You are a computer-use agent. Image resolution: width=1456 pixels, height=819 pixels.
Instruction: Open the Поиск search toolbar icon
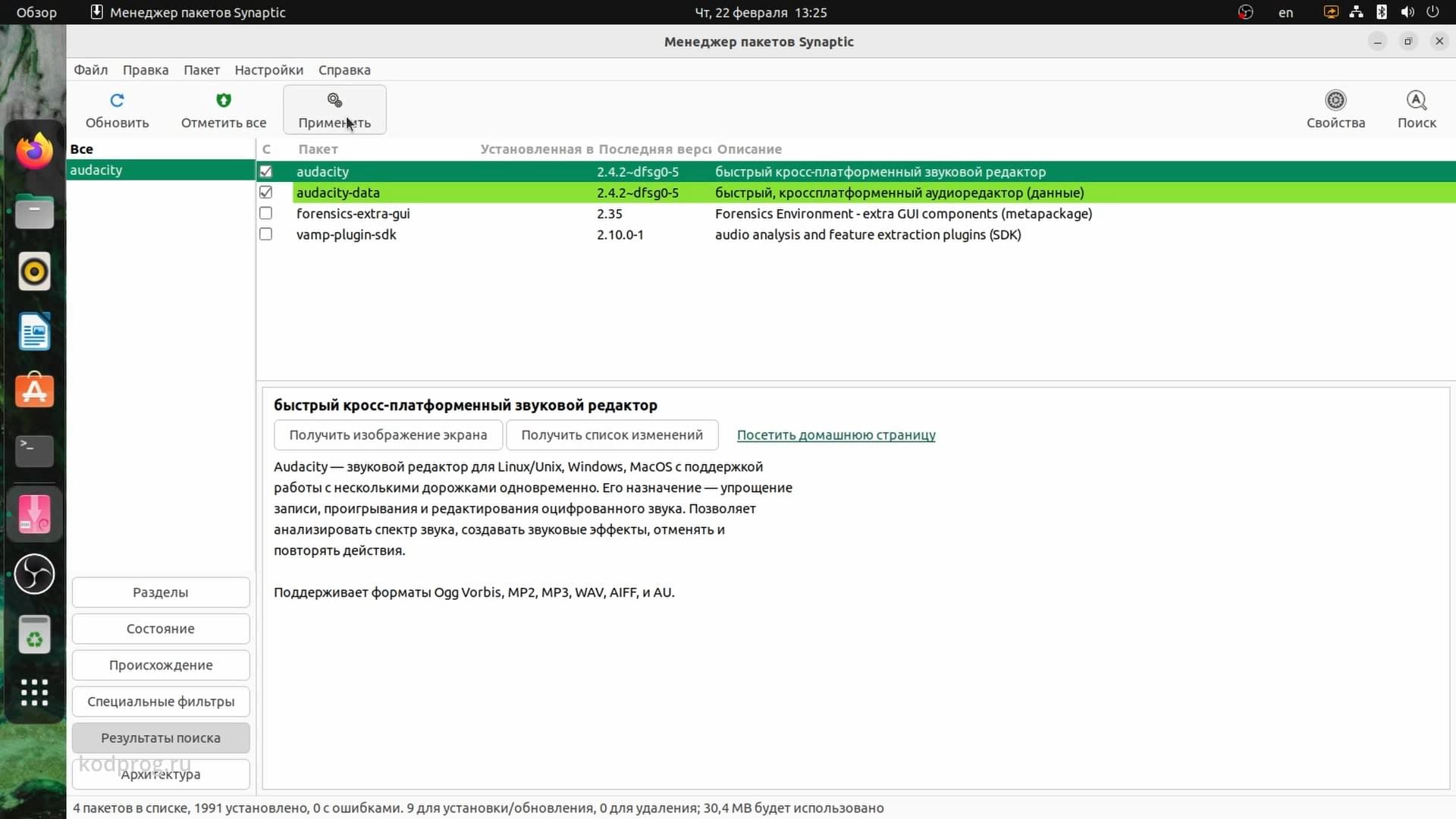(1417, 100)
